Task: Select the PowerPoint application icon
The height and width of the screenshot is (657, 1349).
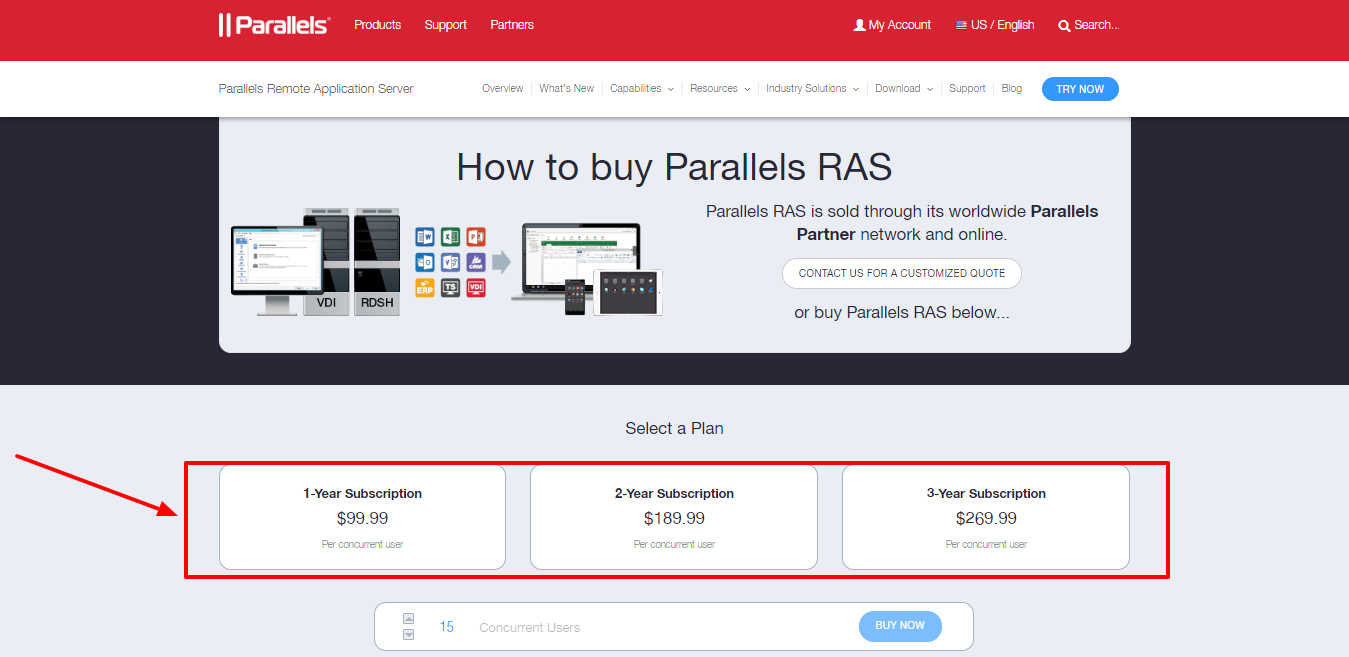Action: [476, 236]
